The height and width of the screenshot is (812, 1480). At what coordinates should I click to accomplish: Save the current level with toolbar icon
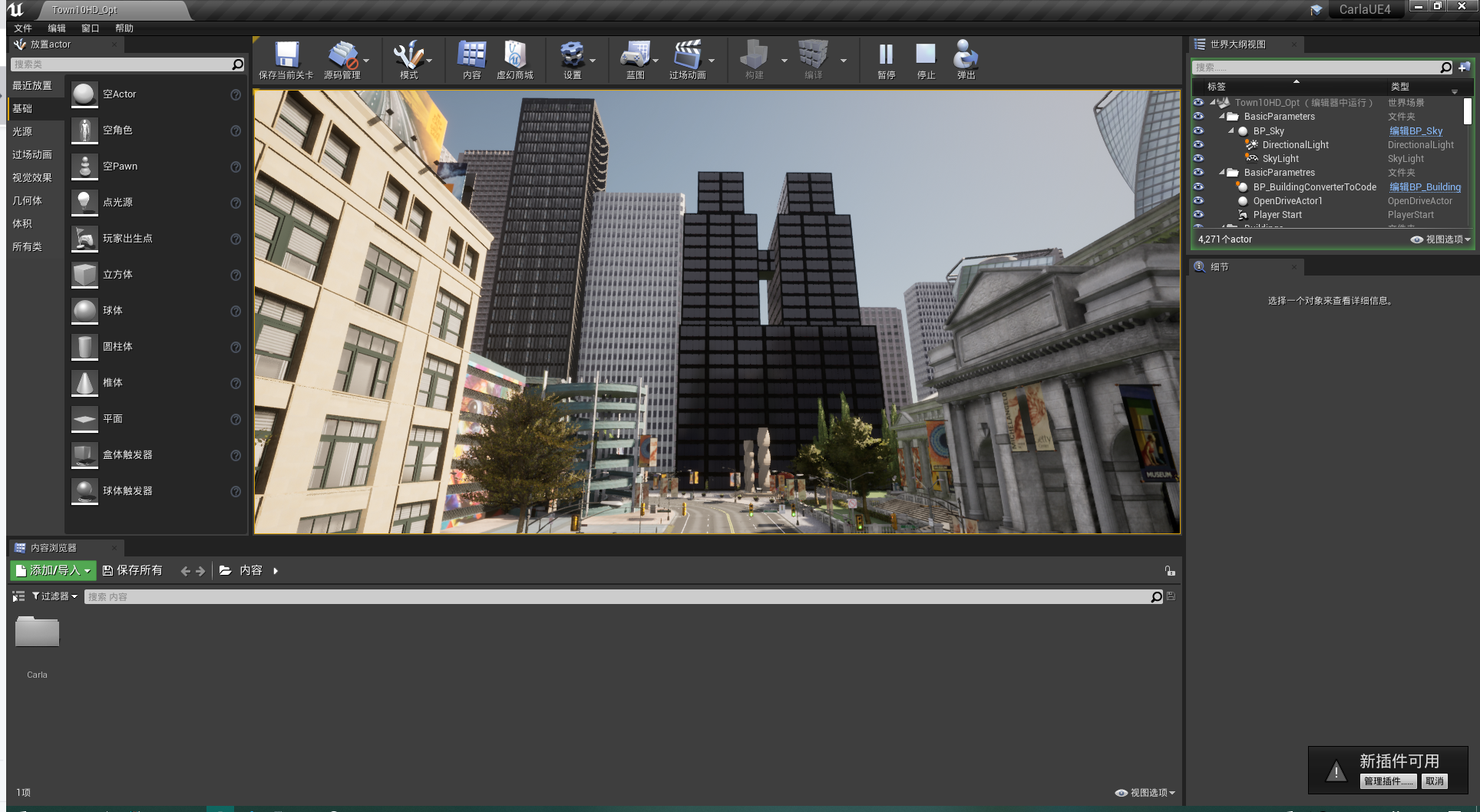286,60
